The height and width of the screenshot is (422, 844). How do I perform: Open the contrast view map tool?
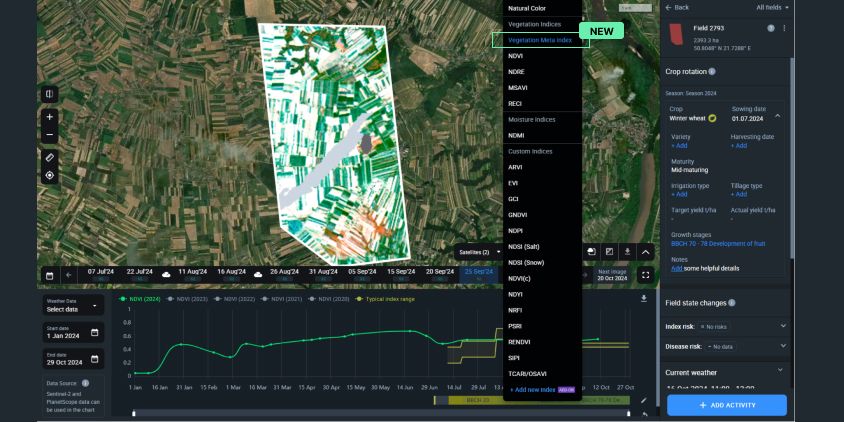609,252
